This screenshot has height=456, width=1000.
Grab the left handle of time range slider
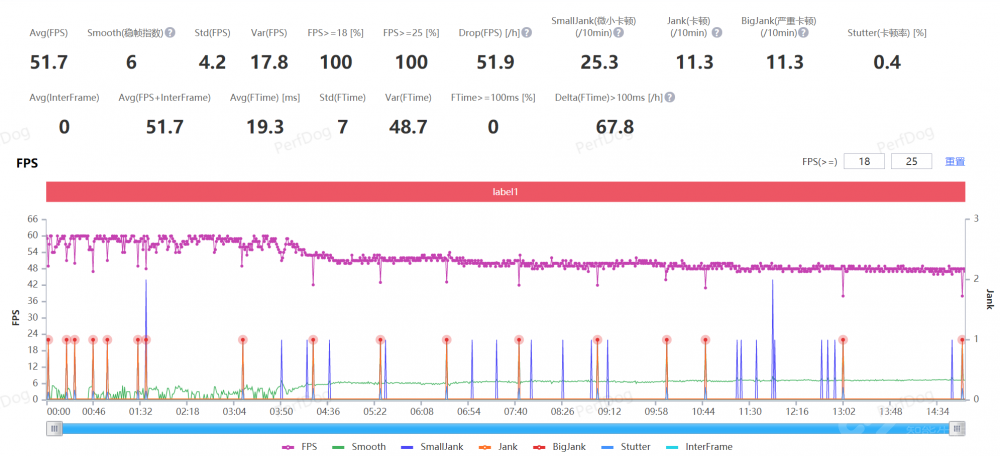coord(55,429)
